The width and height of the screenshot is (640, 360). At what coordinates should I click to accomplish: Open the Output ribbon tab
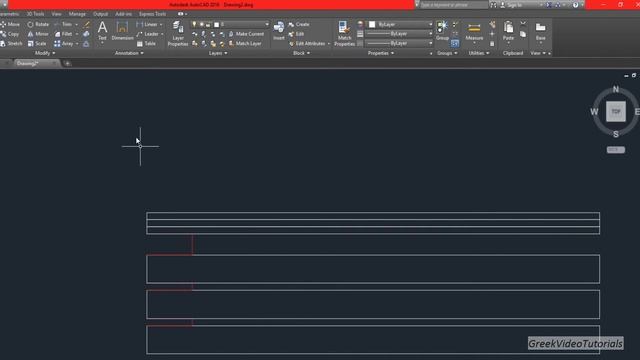tap(100, 14)
